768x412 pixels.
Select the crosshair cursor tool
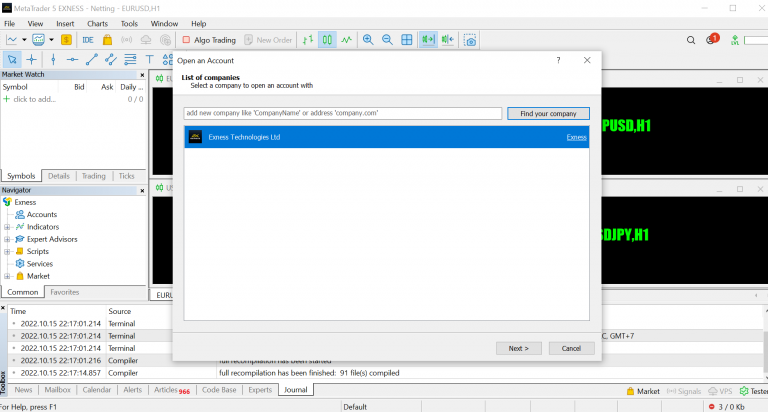[x=32, y=59]
